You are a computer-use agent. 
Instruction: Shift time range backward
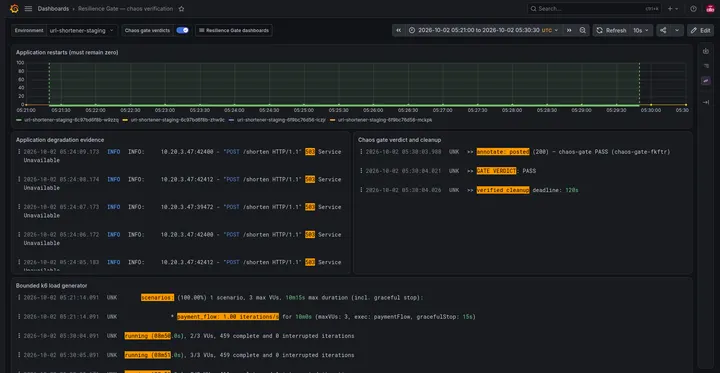click(399, 30)
